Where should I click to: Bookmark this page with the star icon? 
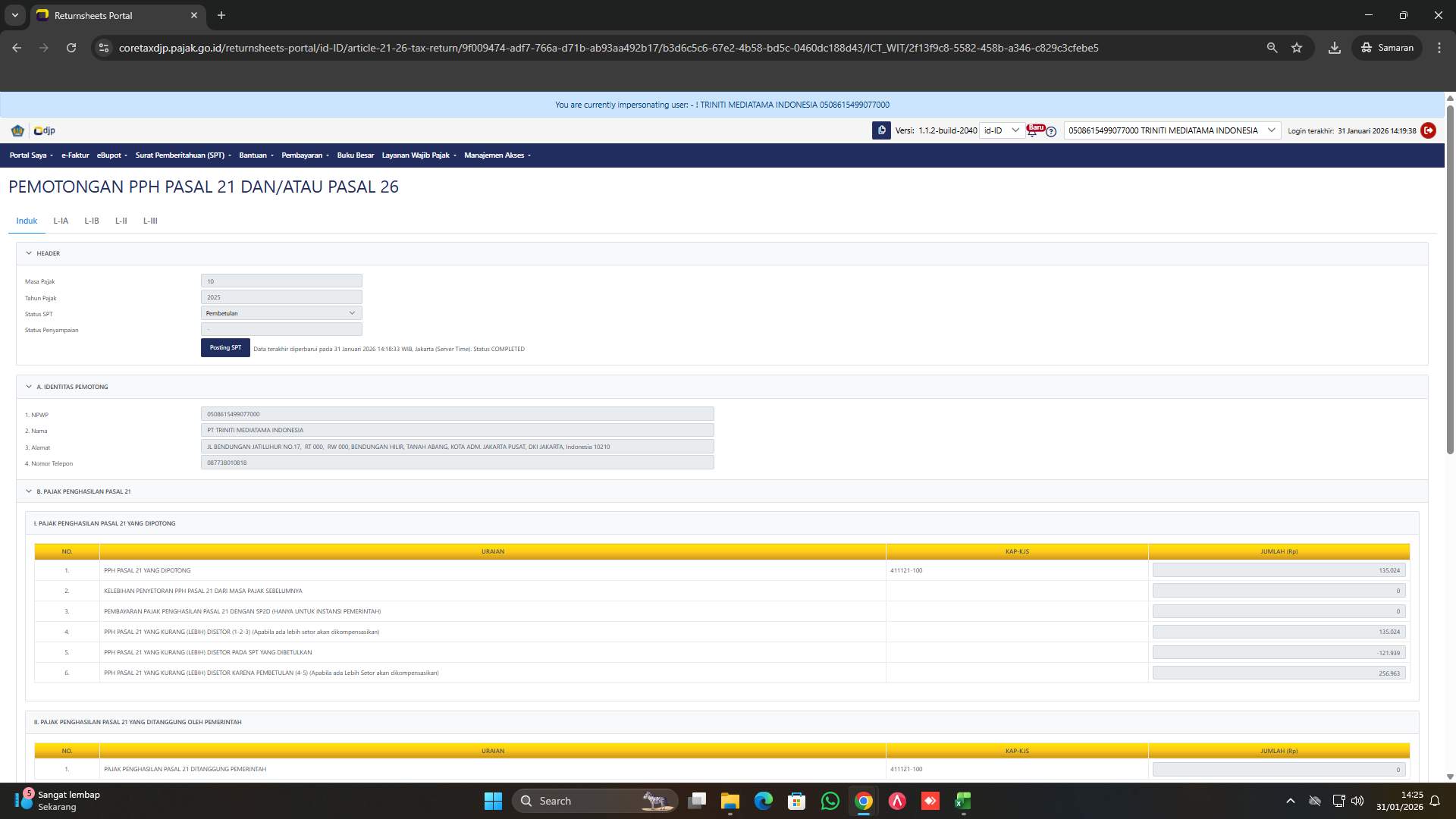tap(1297, 47)
